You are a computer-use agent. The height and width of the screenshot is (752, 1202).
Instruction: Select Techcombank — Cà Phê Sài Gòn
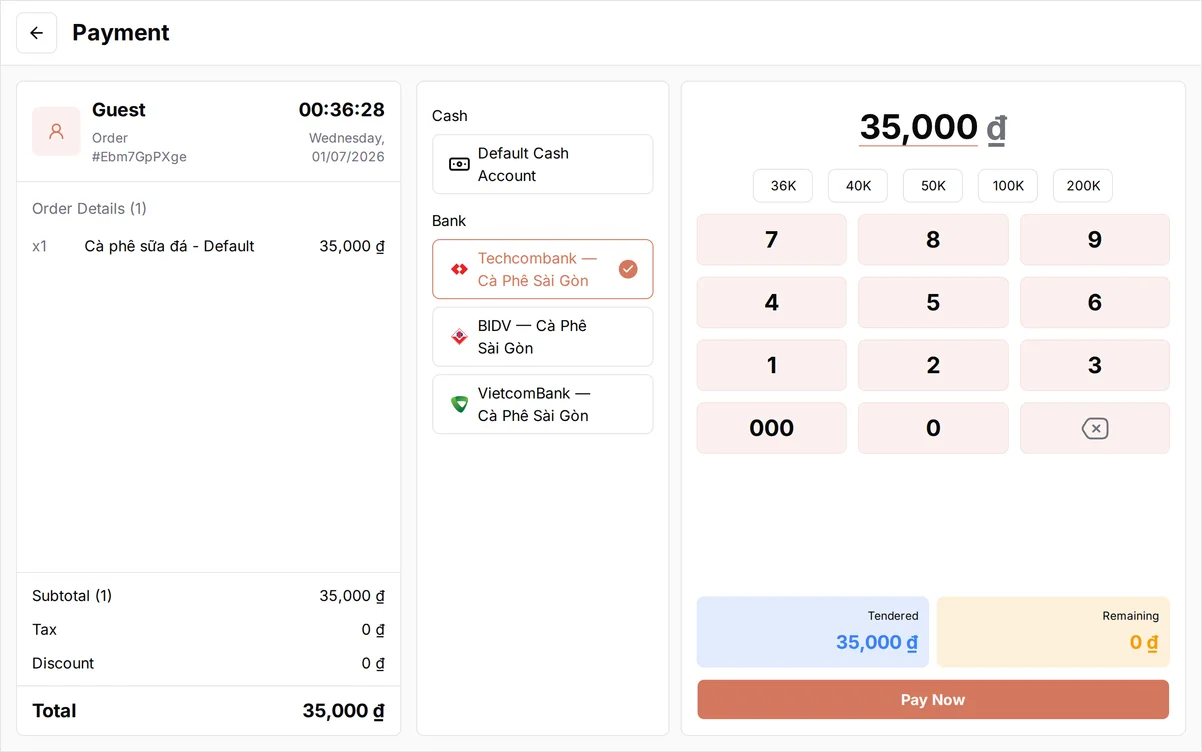coord(543,269)
